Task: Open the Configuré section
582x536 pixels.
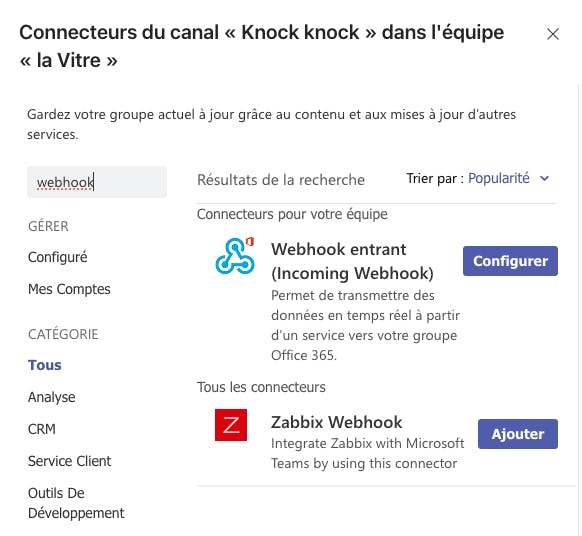Action: 58,257
